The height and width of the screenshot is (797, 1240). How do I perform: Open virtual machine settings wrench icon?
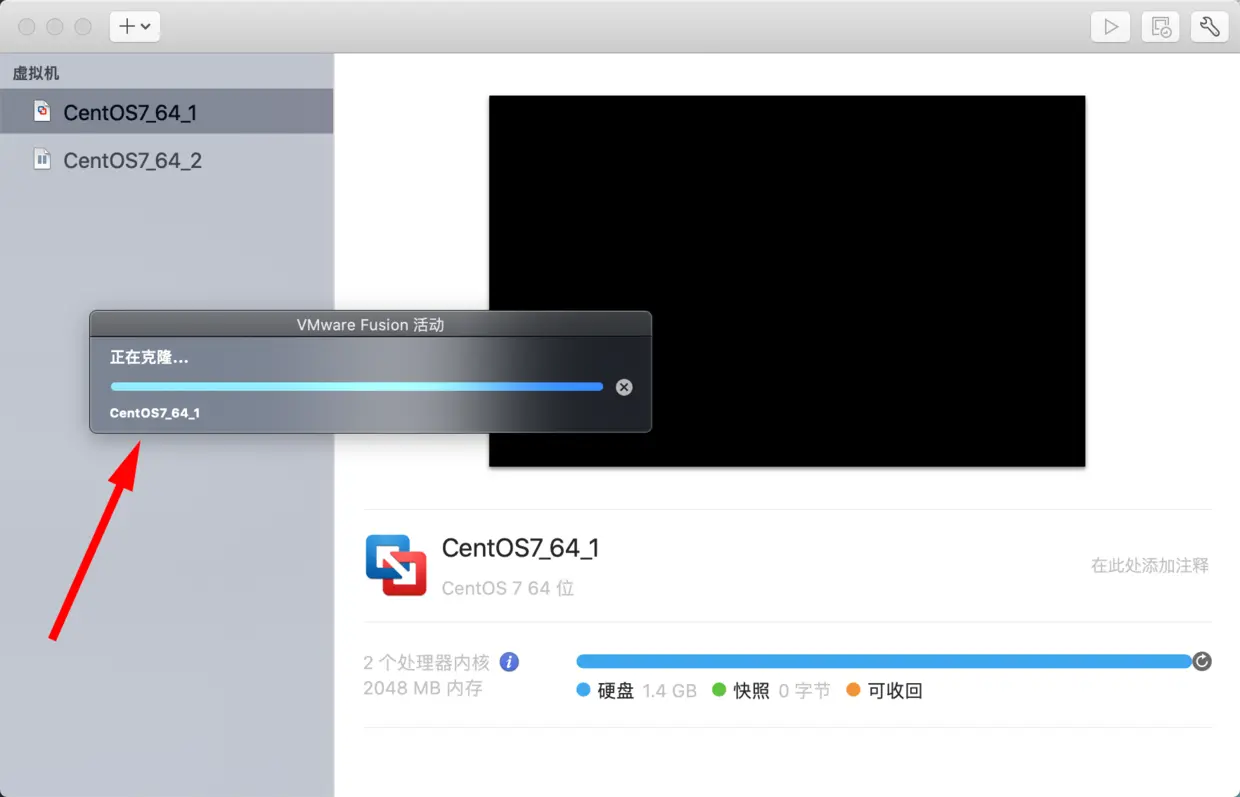(1209, 27)
